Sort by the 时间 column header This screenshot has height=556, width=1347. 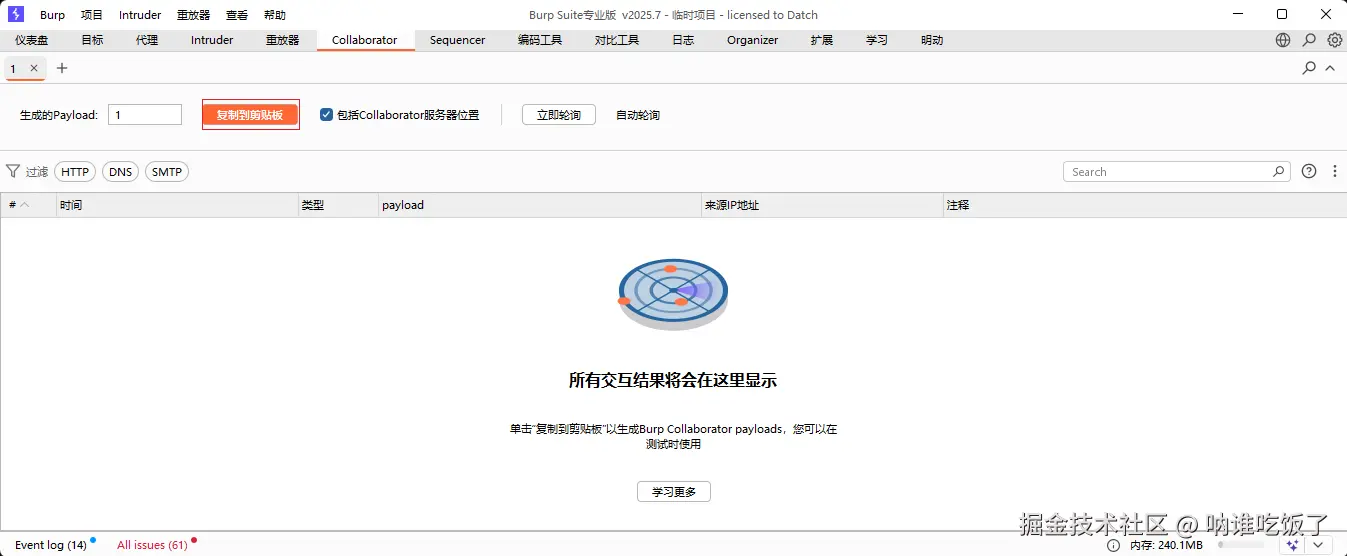click(178, 205)
